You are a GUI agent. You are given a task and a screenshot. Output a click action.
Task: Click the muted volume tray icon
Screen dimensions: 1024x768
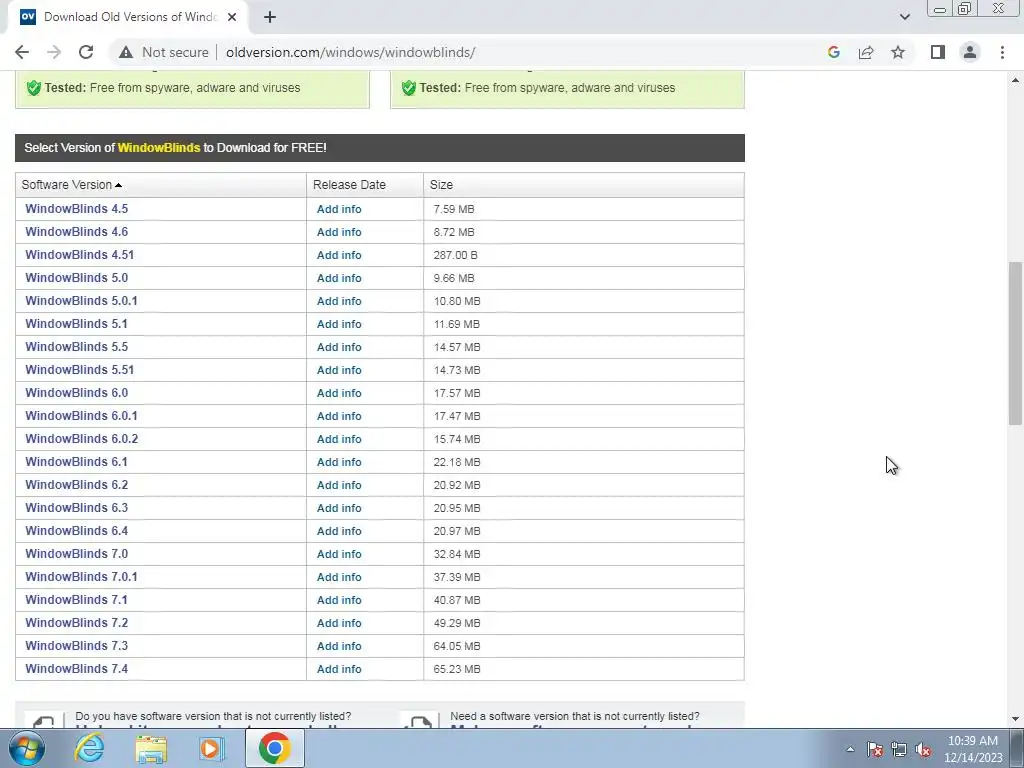[923, 749]
